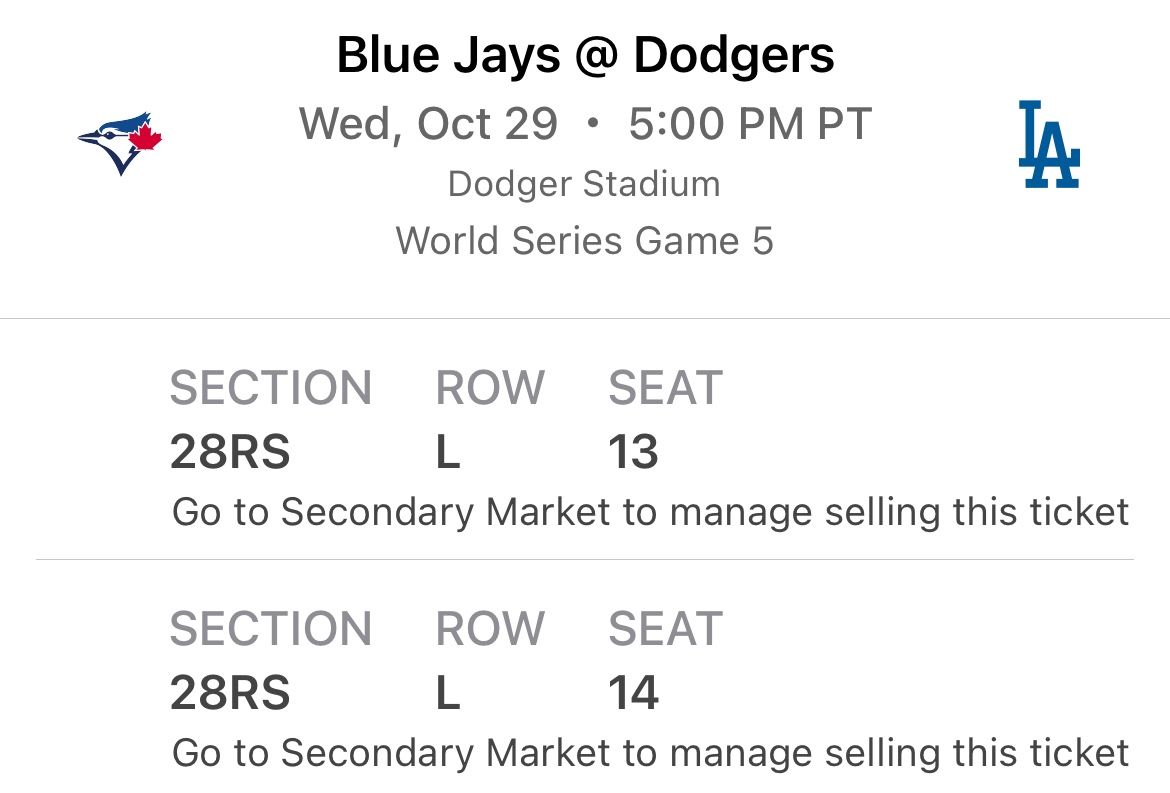
Task: Tap the Wed, Oct 29 date text
Action: point(432,123)
